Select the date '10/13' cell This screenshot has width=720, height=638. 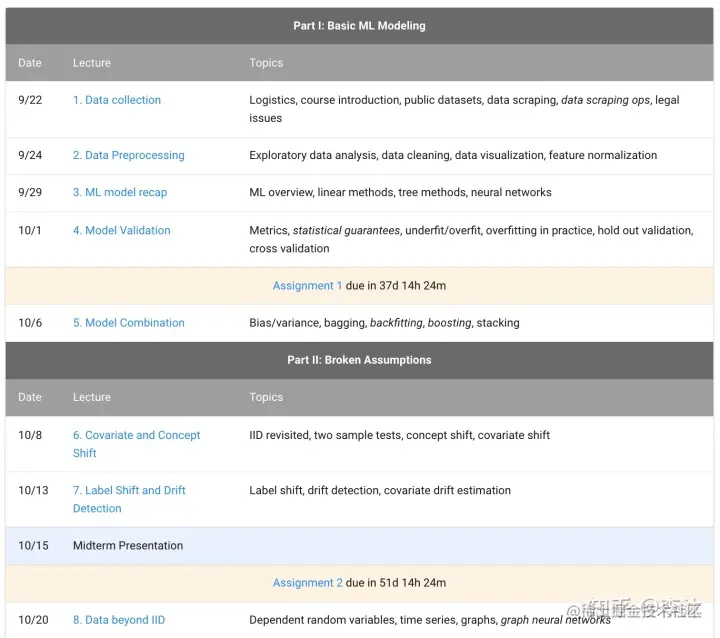click(33, 490)
